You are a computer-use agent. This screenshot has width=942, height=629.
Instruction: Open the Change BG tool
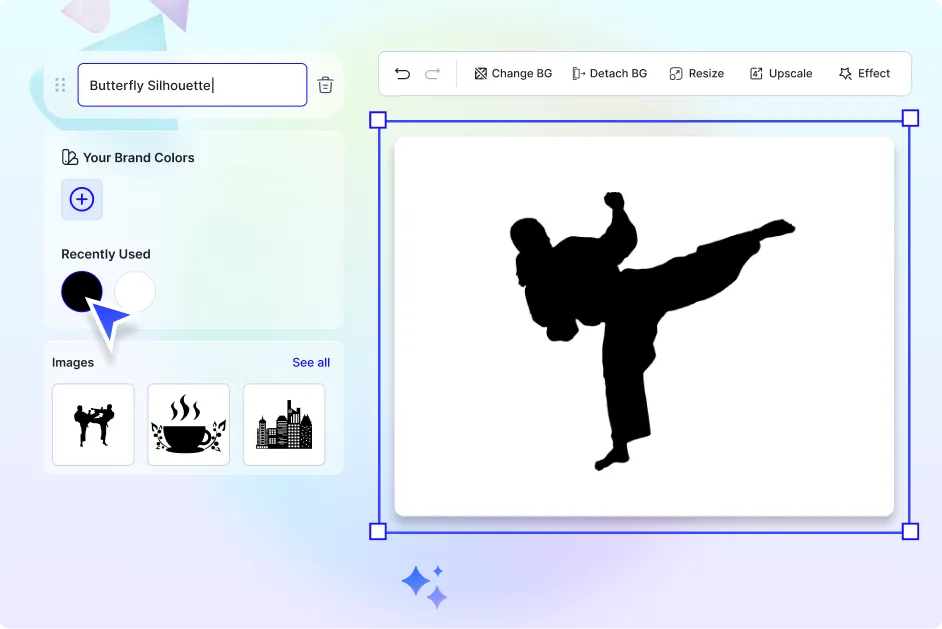[513, 74]
